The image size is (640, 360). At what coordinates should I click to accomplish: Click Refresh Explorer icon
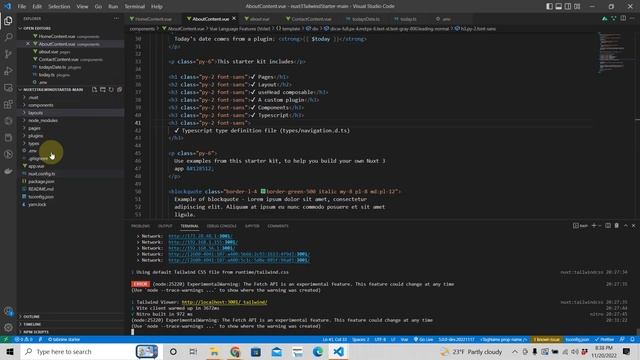111,89
